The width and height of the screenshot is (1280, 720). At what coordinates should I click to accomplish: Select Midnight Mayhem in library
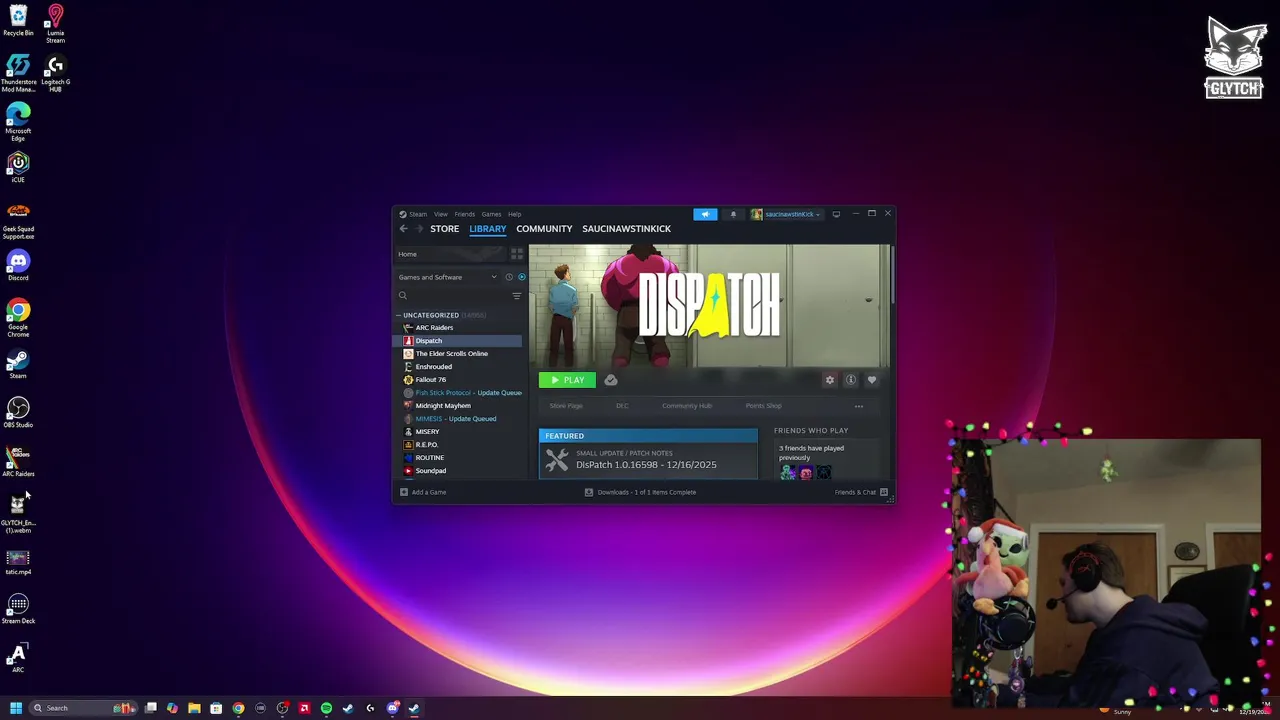point(458,406)
